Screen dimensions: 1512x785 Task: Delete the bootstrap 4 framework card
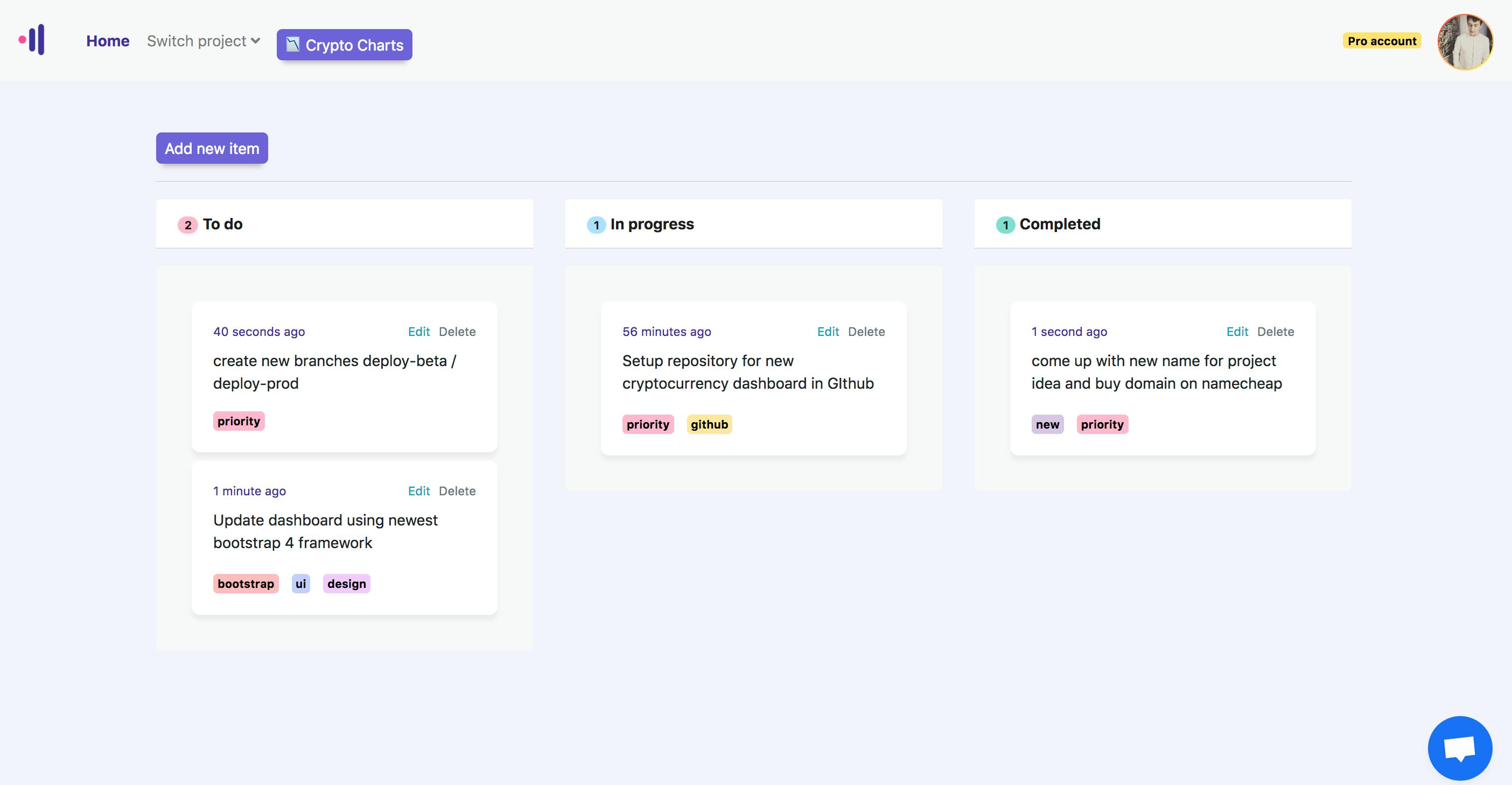click(x=457, y=491)
